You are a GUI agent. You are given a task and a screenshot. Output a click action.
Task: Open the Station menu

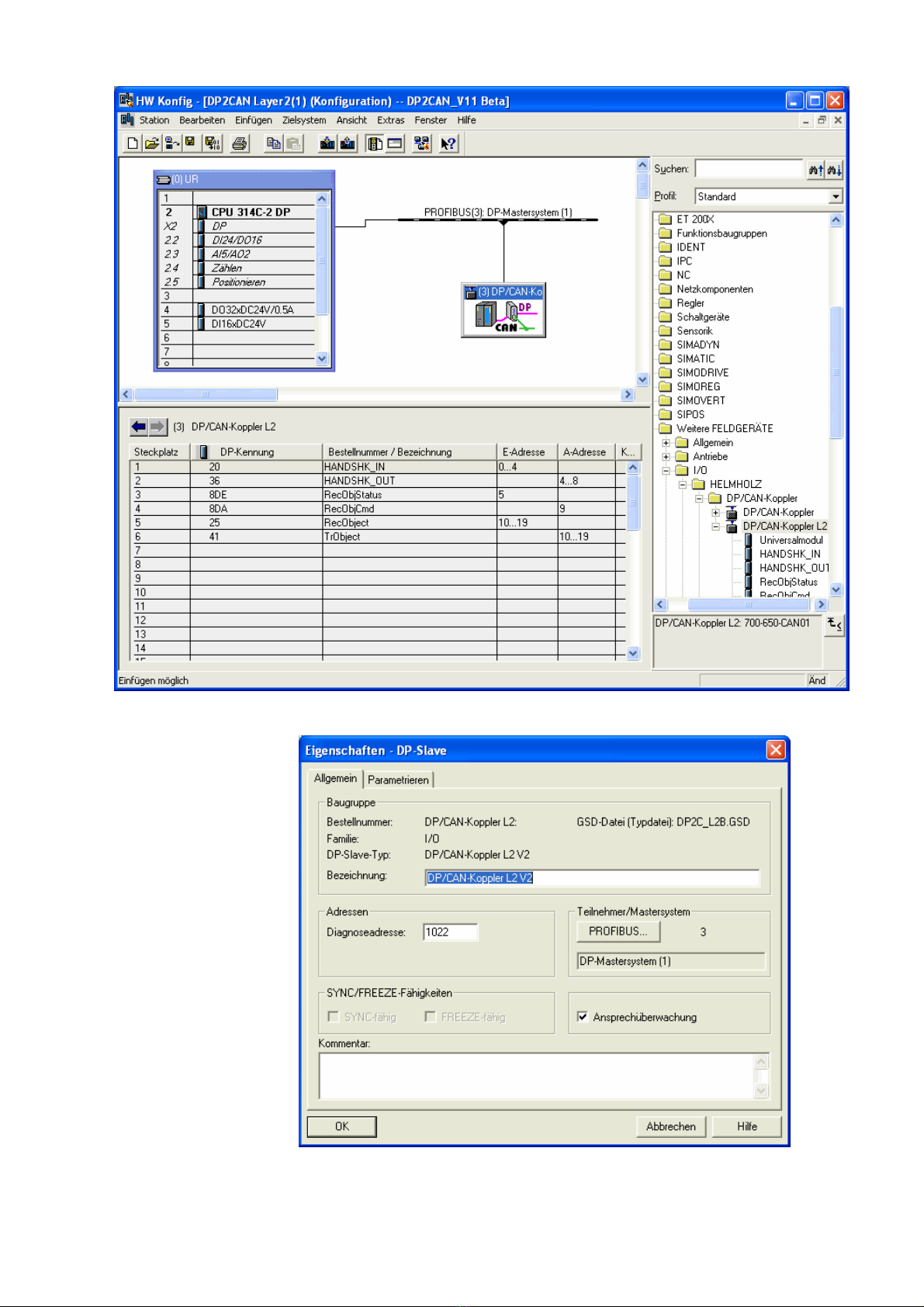pos(154,120)
